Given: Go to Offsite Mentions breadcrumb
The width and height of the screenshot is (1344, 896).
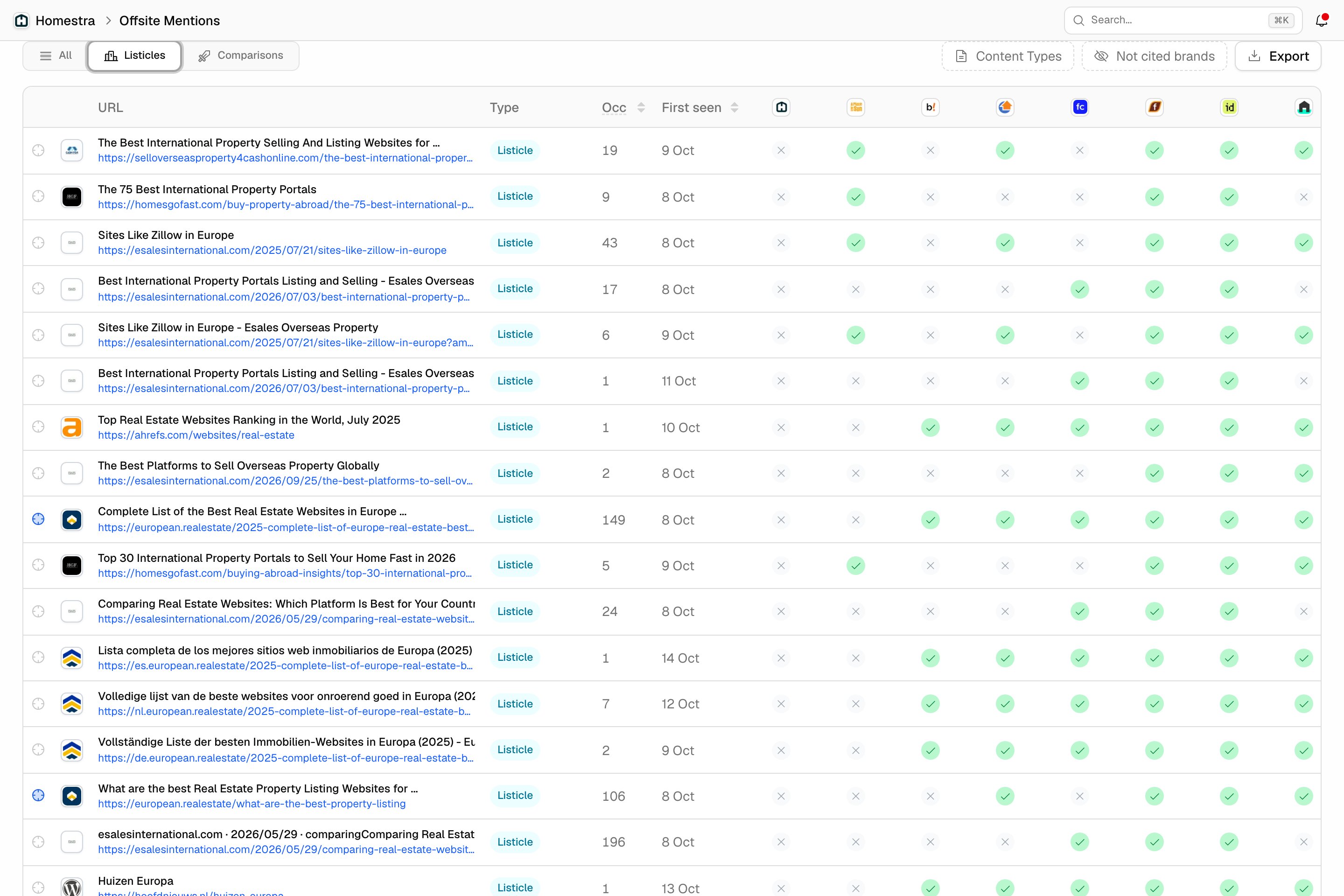Looking at the screenshot, I should pos(169,21).
